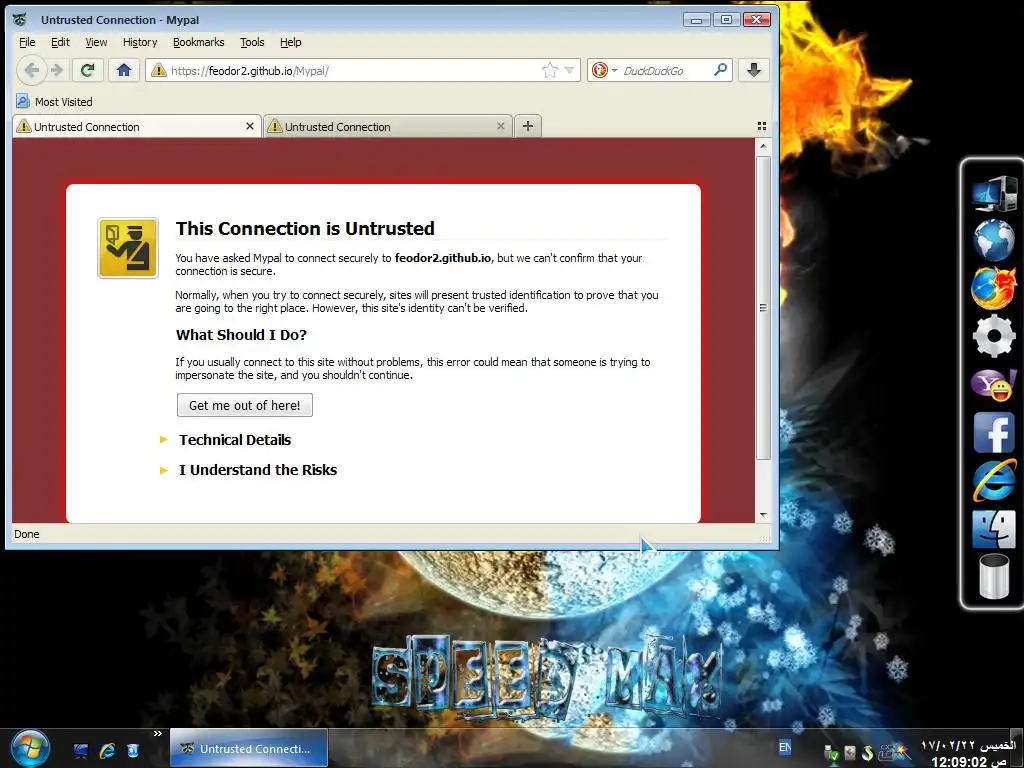
Task: Expand quick launch overflow chevron
Action: (x=157, y=733)
